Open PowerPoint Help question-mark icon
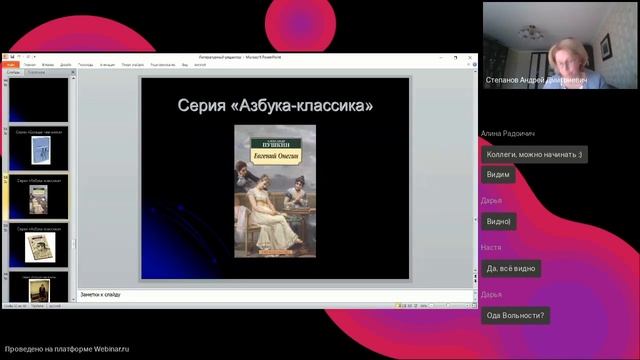This screenshot has width=640, height=360. tap(474, 64)
